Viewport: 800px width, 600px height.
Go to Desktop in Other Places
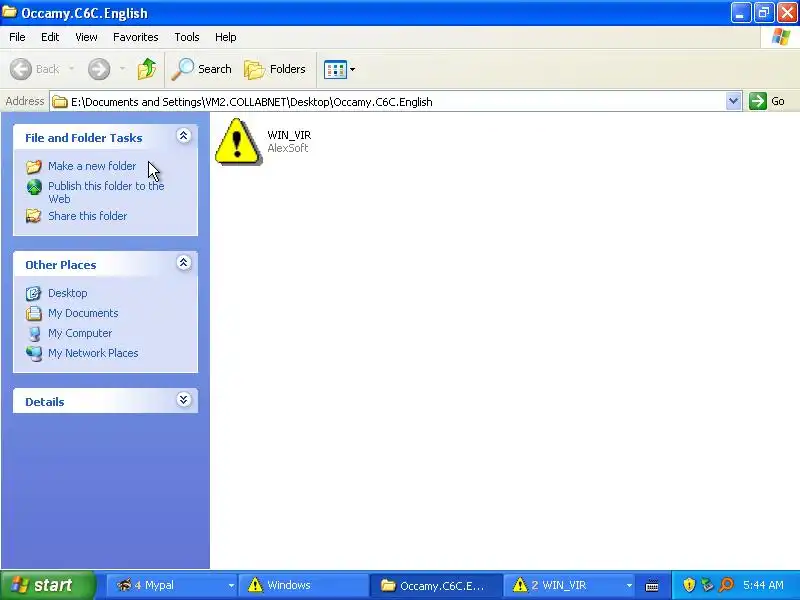click(67, 293)
